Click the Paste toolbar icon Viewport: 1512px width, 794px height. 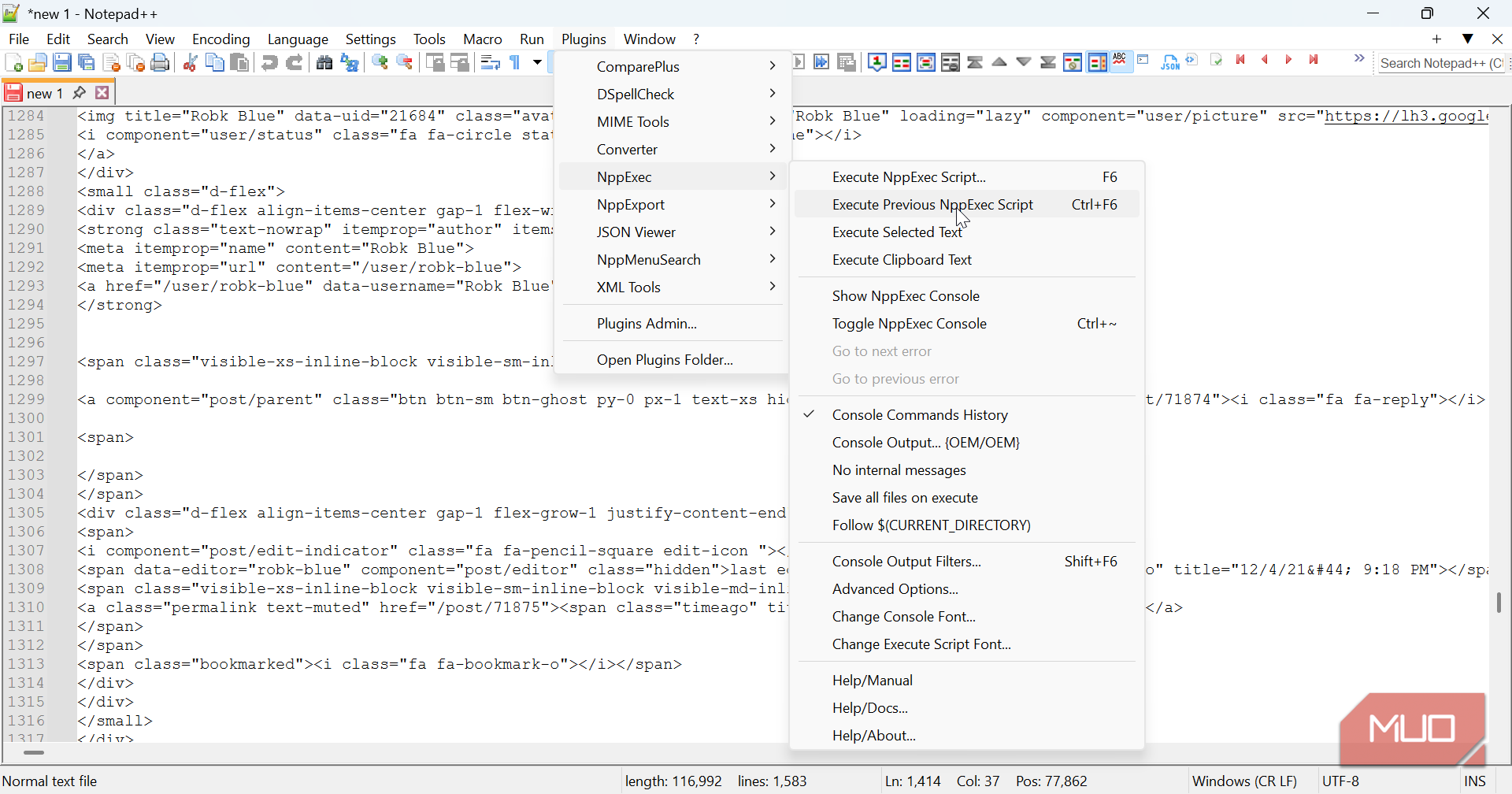pyautogui.click(x=239, y=63)
